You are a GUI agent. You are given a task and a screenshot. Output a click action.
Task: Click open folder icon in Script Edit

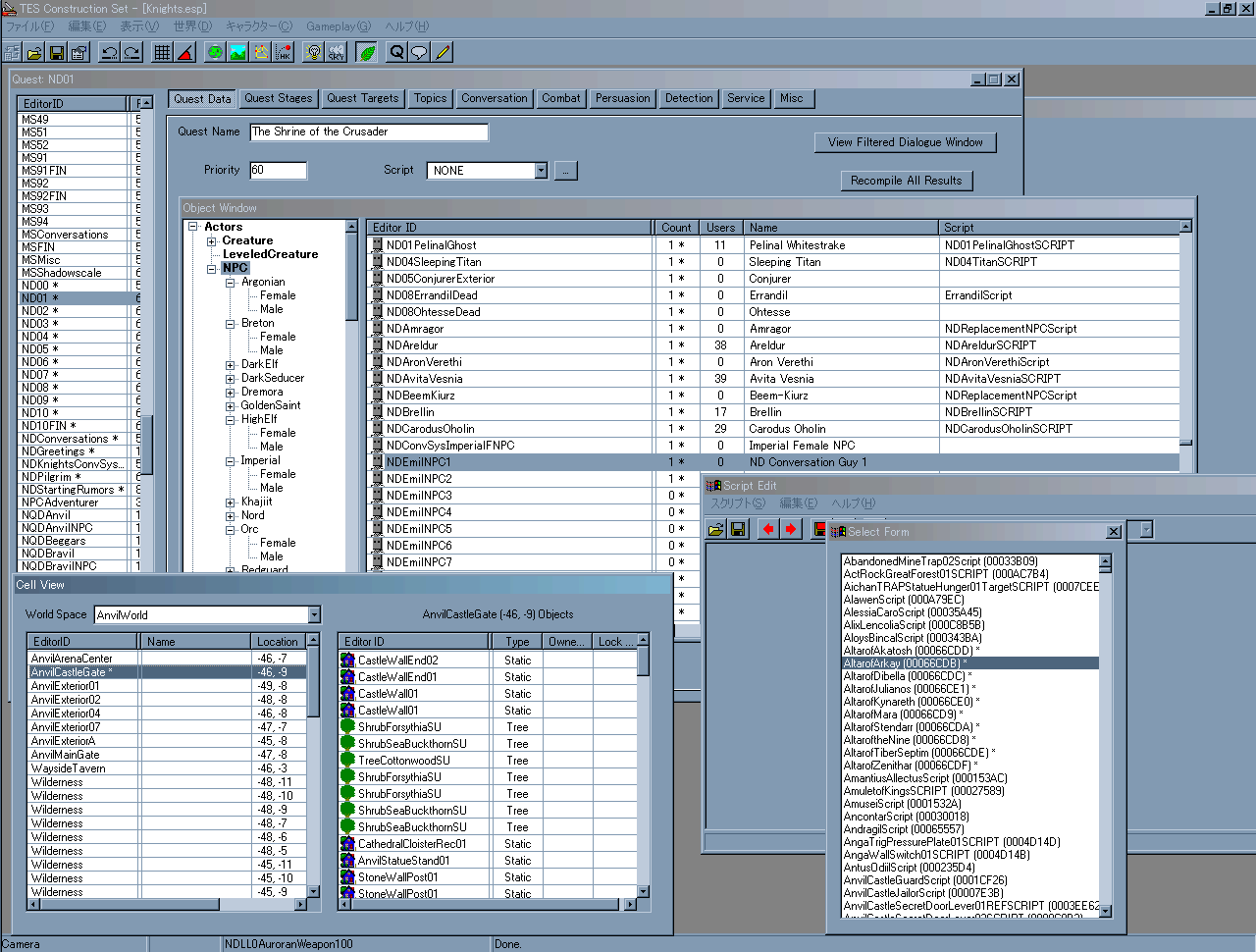[716, 529]
